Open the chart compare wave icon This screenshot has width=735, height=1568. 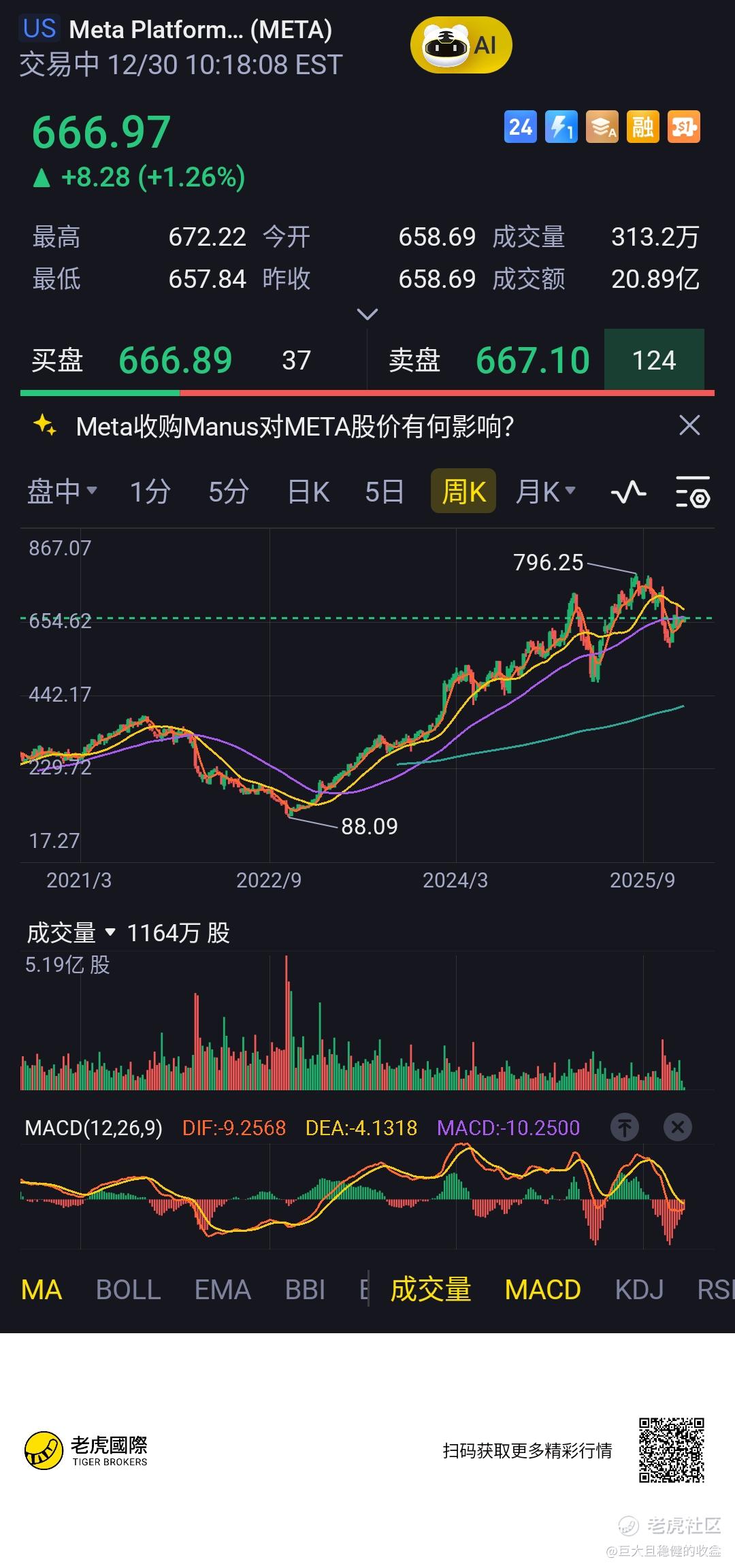(x=628, y=491)
